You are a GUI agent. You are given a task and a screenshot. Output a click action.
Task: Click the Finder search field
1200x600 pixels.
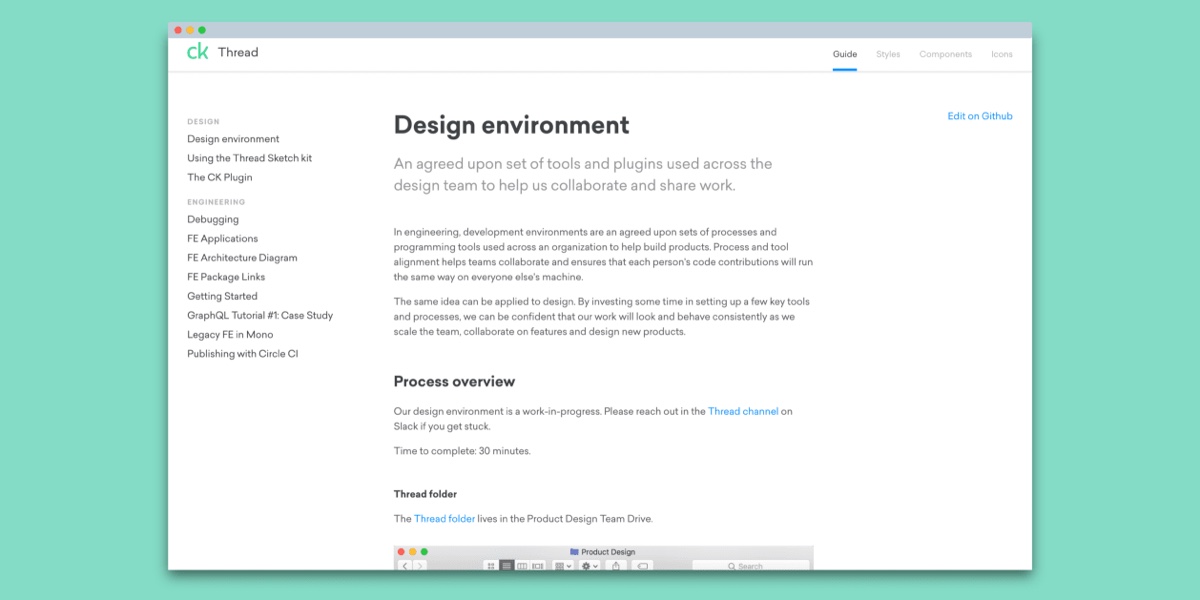point(750,566)
